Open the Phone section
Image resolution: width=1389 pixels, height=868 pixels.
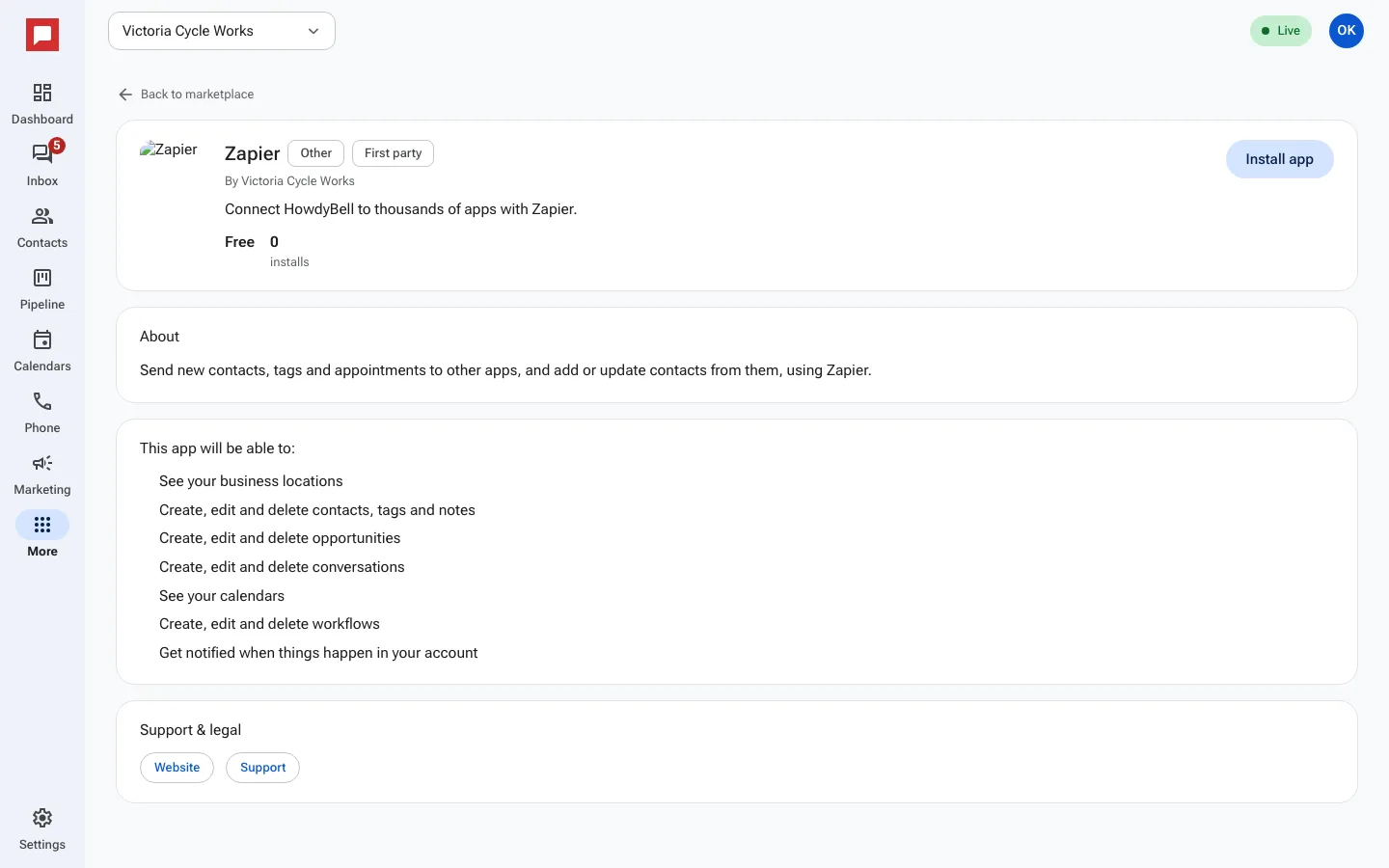point(42,413)
